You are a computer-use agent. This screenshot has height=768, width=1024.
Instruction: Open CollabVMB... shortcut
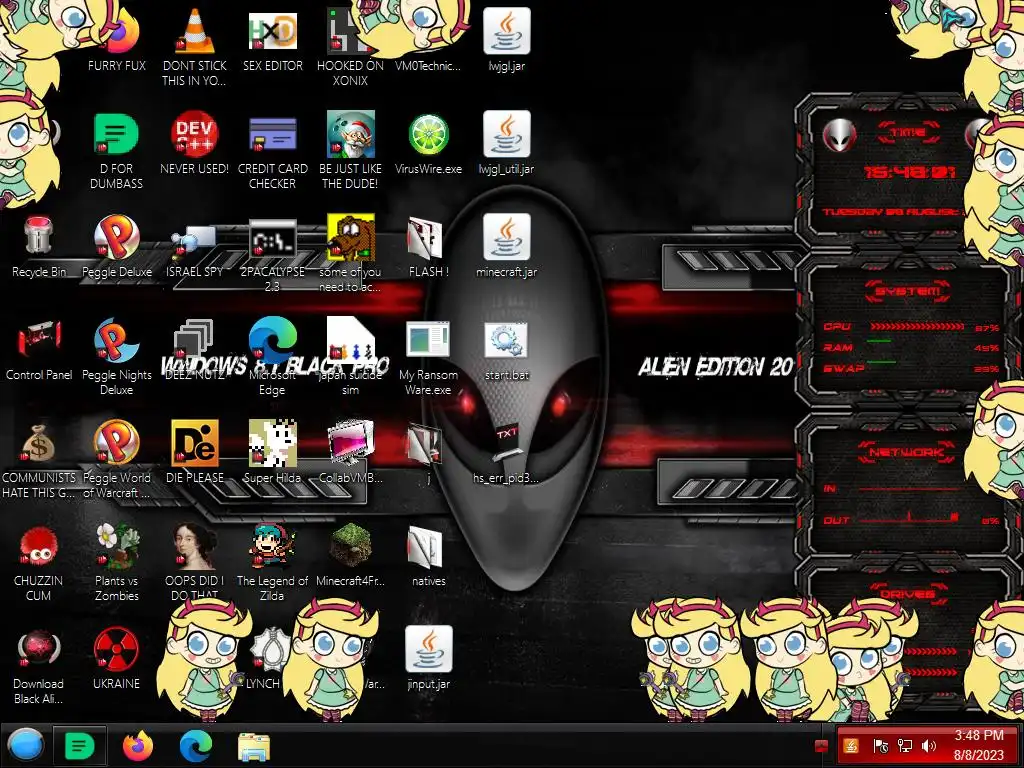(x=351, y=443)
